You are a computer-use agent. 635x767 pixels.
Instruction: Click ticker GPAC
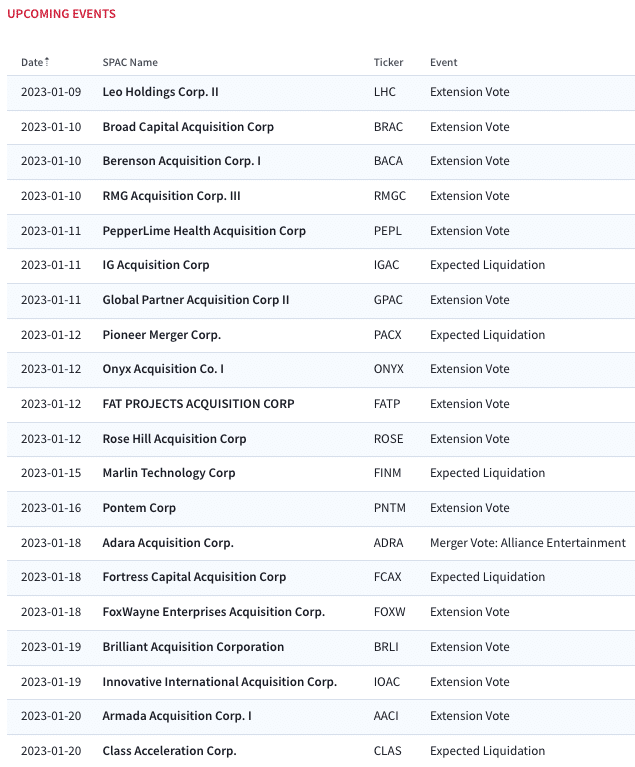click(388, 300)
